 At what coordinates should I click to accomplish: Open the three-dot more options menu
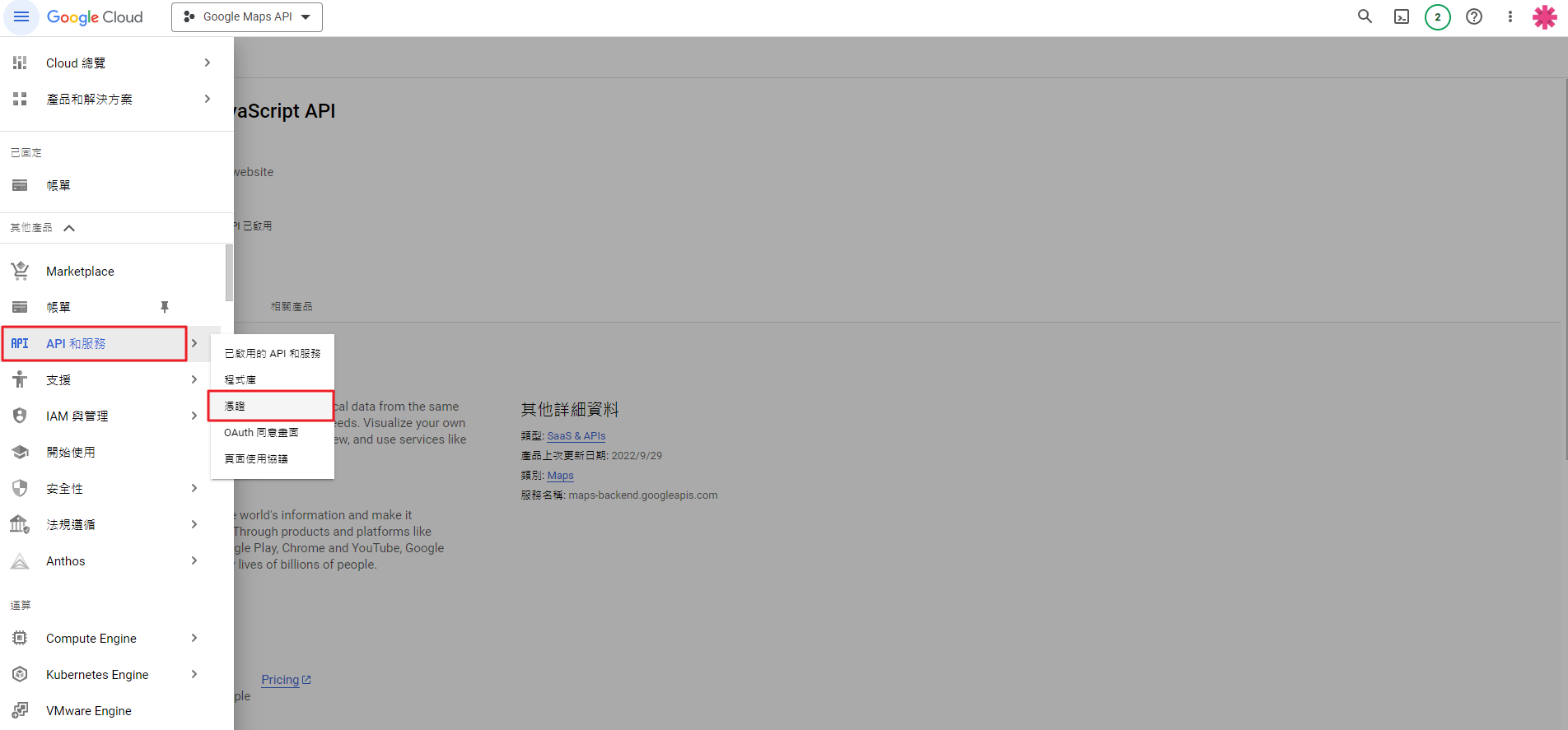click(1510, 16)
